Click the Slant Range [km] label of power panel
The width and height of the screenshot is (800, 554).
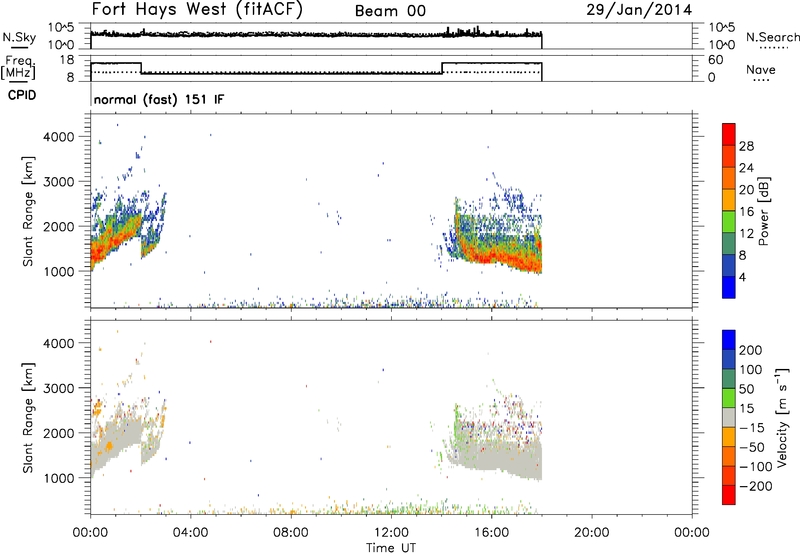click(x=28, y=211)
